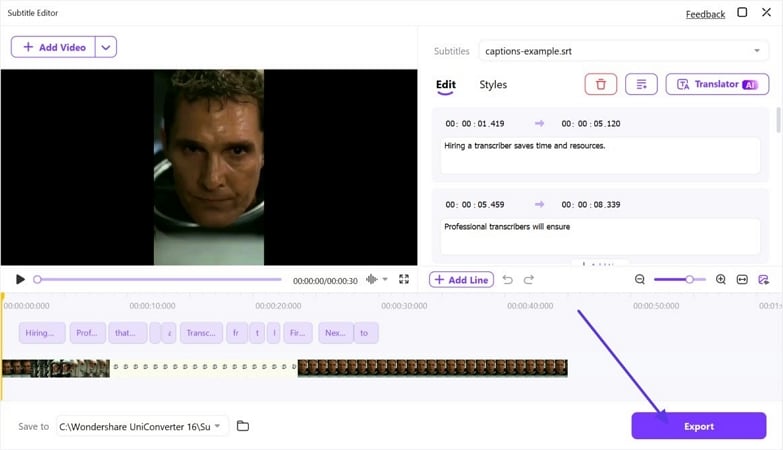Click the subtitle list options icon
This screenshot has width=783, height=450.
[x=641, y=84]
